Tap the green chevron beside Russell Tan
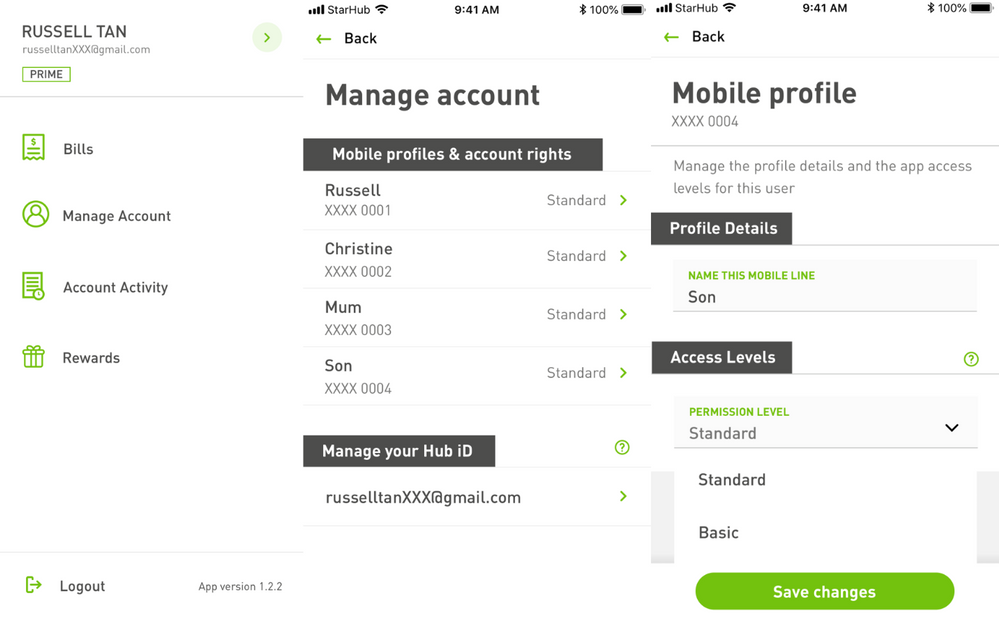 click(x=267, y=38)
